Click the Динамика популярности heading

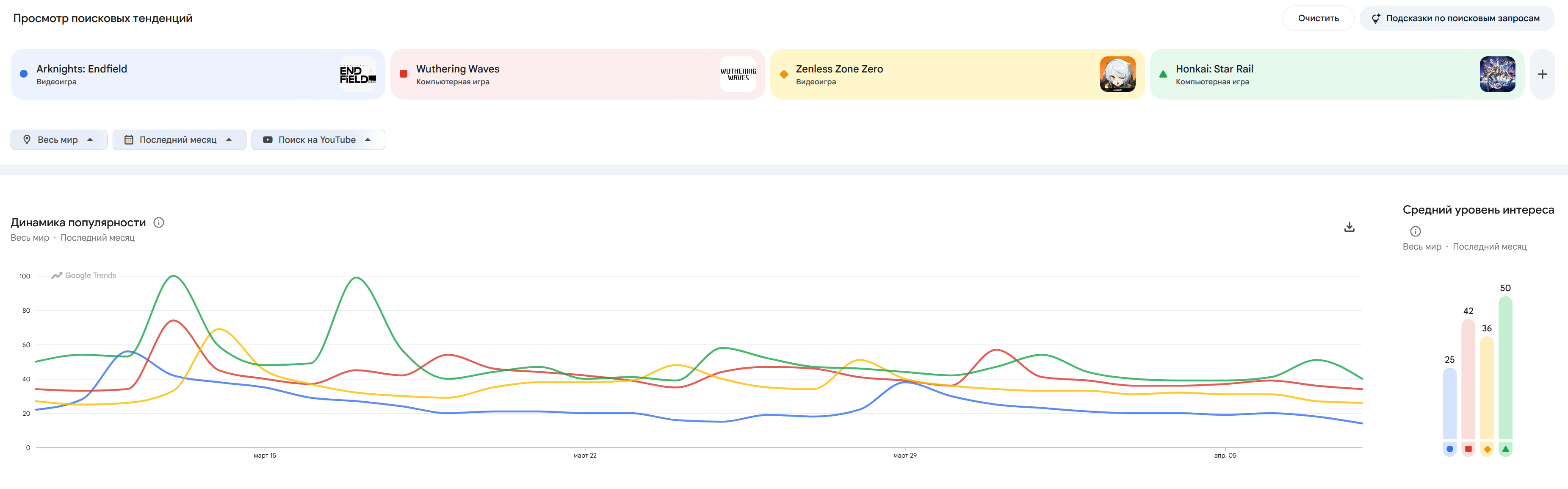pos(78,222)
